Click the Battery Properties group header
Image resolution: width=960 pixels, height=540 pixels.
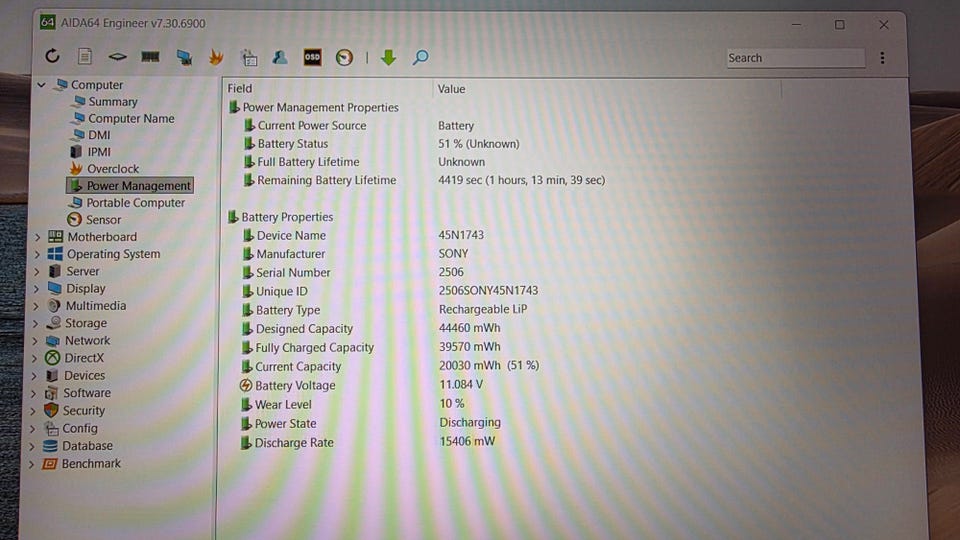tap(287, 217)
